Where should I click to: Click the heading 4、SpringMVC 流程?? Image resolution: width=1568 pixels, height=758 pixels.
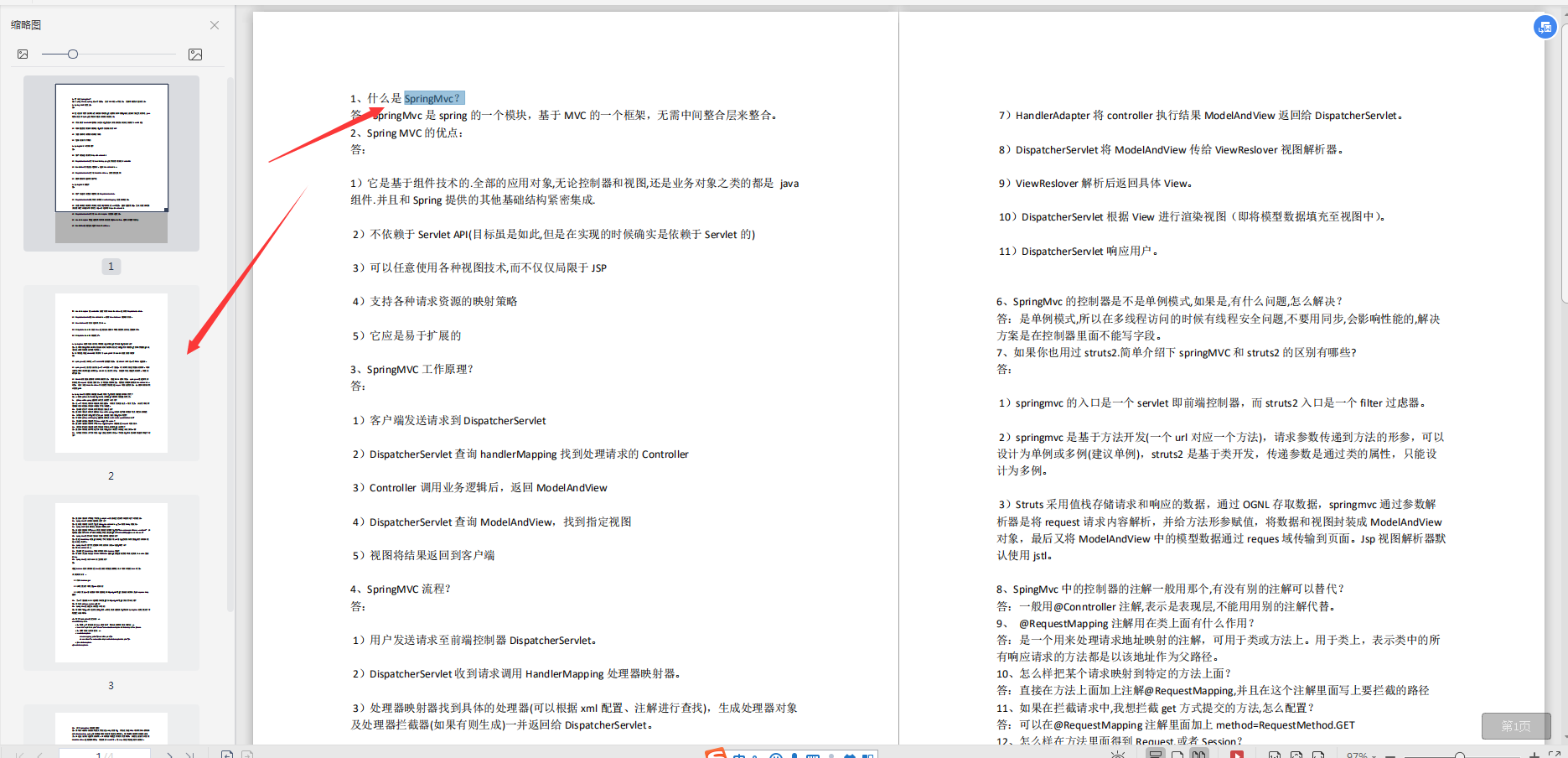[x=401, y=589]
